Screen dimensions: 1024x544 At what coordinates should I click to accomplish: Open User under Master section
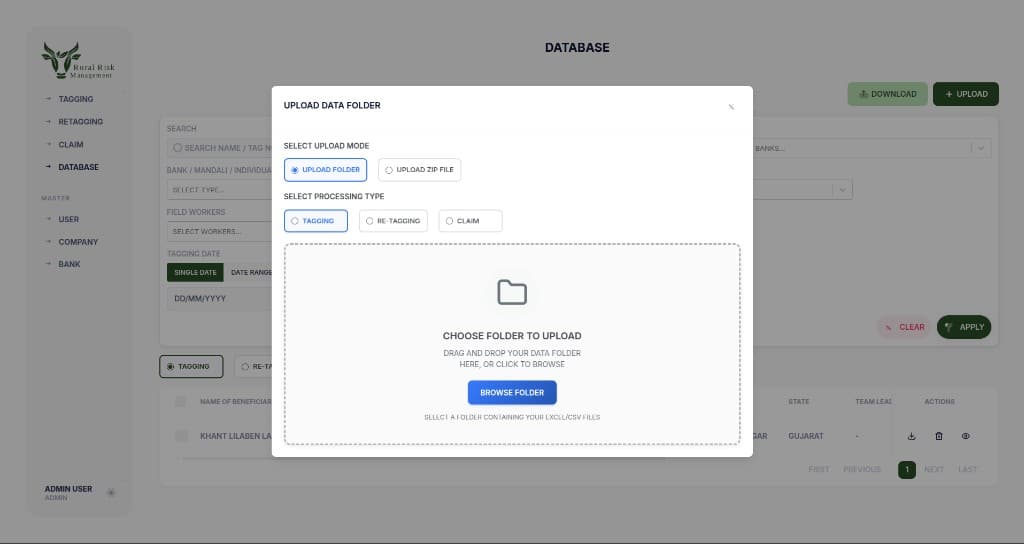pyautogui.click(x=69, y=219)
